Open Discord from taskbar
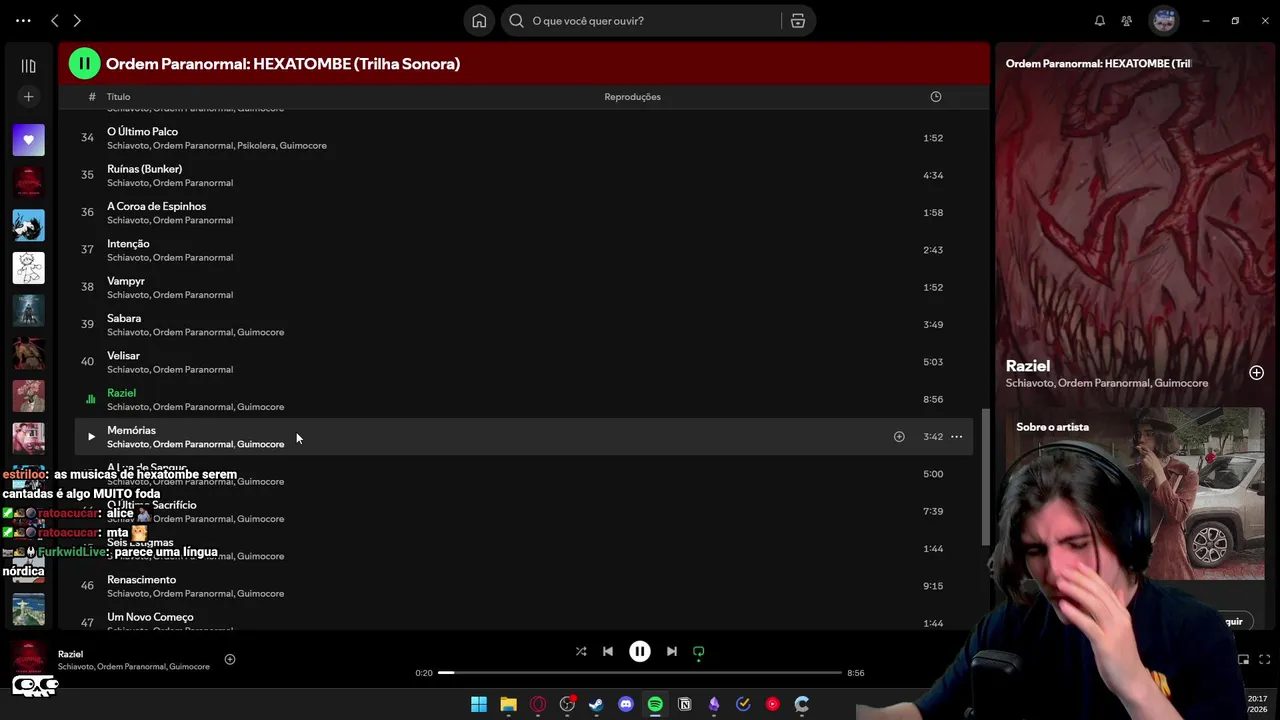 click(x=626, y=704)
